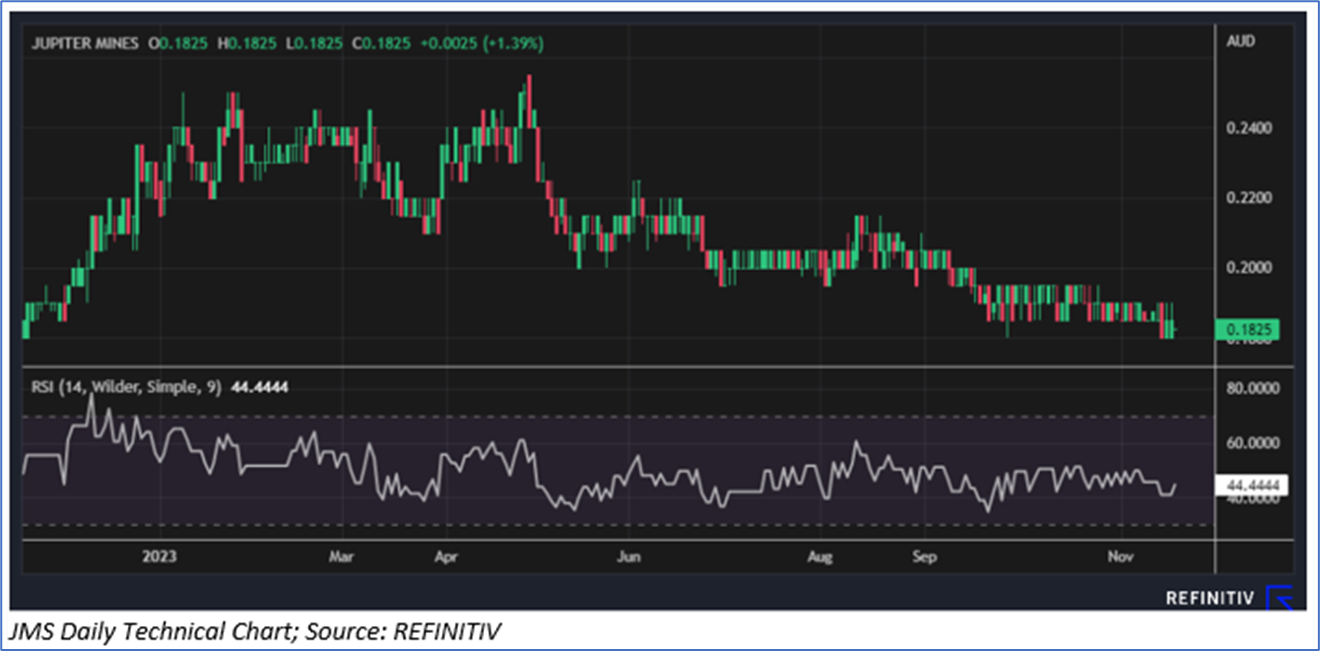Click the Jun time axis label
Viewport: 1320px width, 651px height.
click(x=628, y=557)
